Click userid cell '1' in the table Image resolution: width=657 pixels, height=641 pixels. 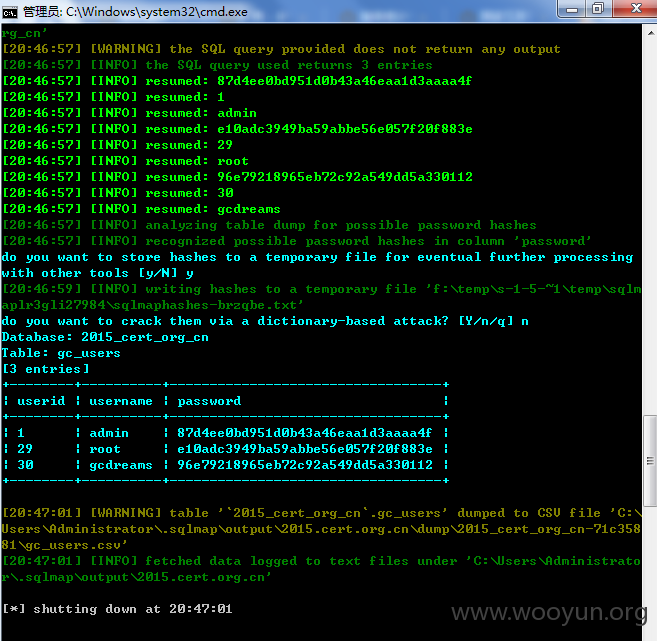pyautogui.click(x=21, y=433)
